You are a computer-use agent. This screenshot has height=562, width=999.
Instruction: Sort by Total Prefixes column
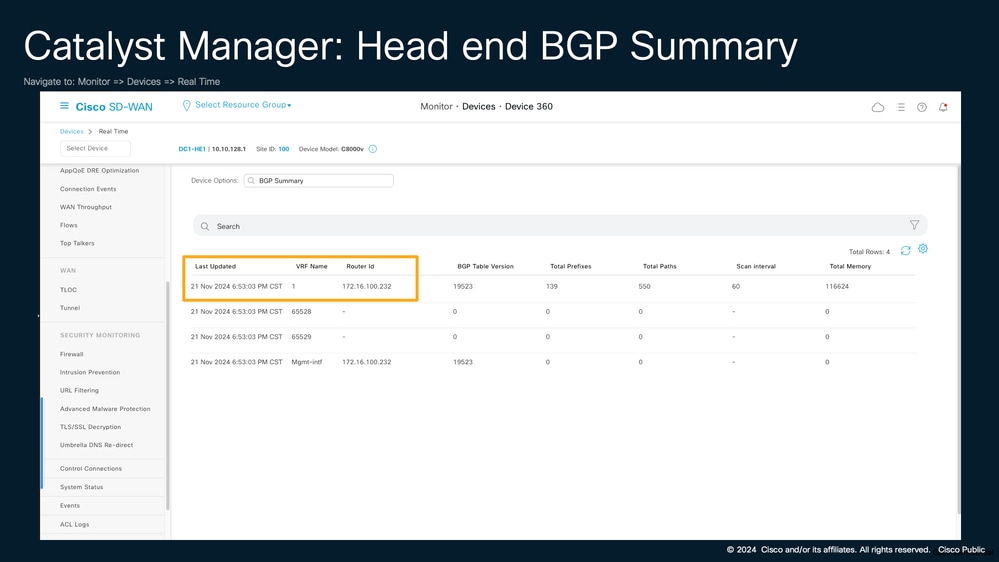pos(571,266)
